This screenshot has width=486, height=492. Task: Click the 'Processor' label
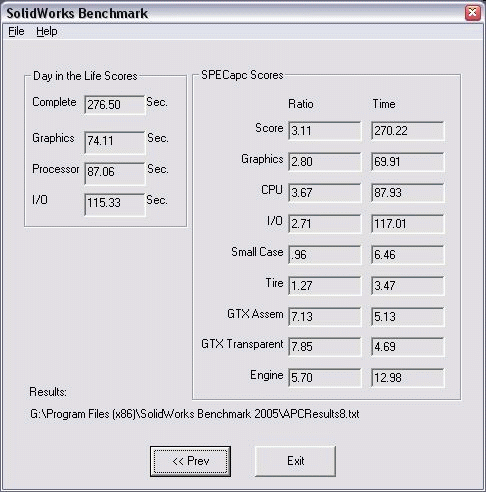(56, 169)
